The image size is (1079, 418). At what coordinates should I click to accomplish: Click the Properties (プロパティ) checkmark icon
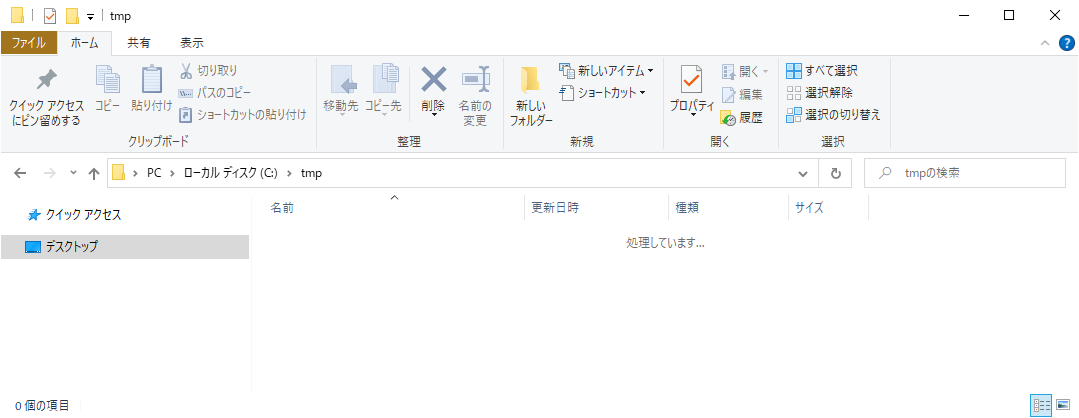pos(691,80)
